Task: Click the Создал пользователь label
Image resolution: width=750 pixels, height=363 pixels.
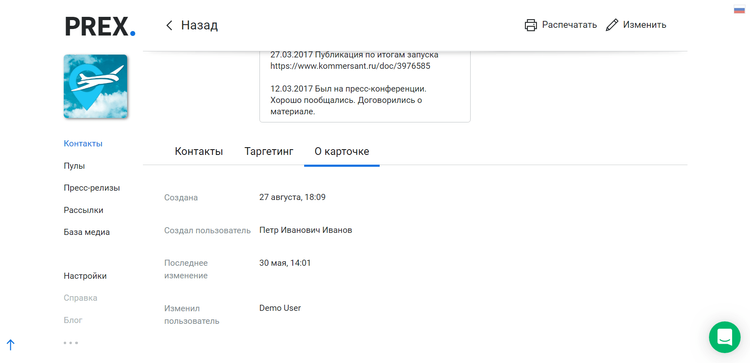Action: coord(207,231)
